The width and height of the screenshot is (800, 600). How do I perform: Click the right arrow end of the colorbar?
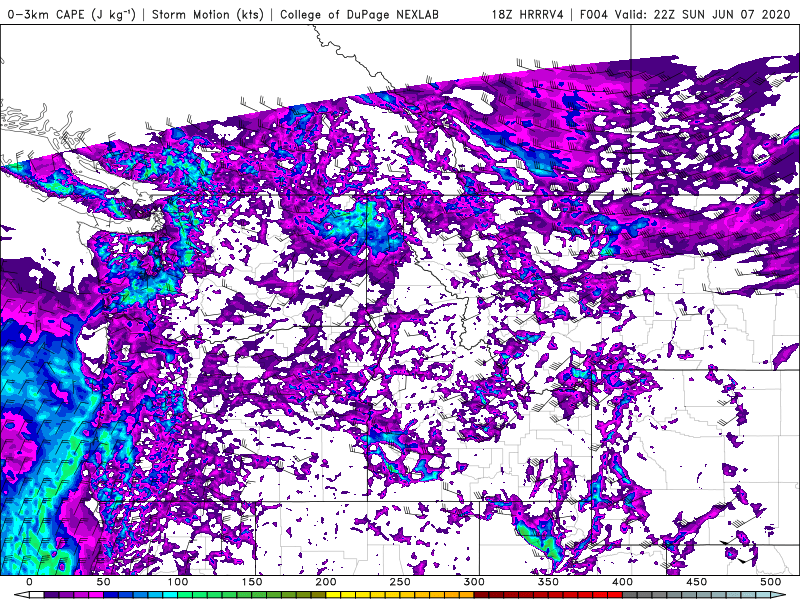tap(778, 594)
